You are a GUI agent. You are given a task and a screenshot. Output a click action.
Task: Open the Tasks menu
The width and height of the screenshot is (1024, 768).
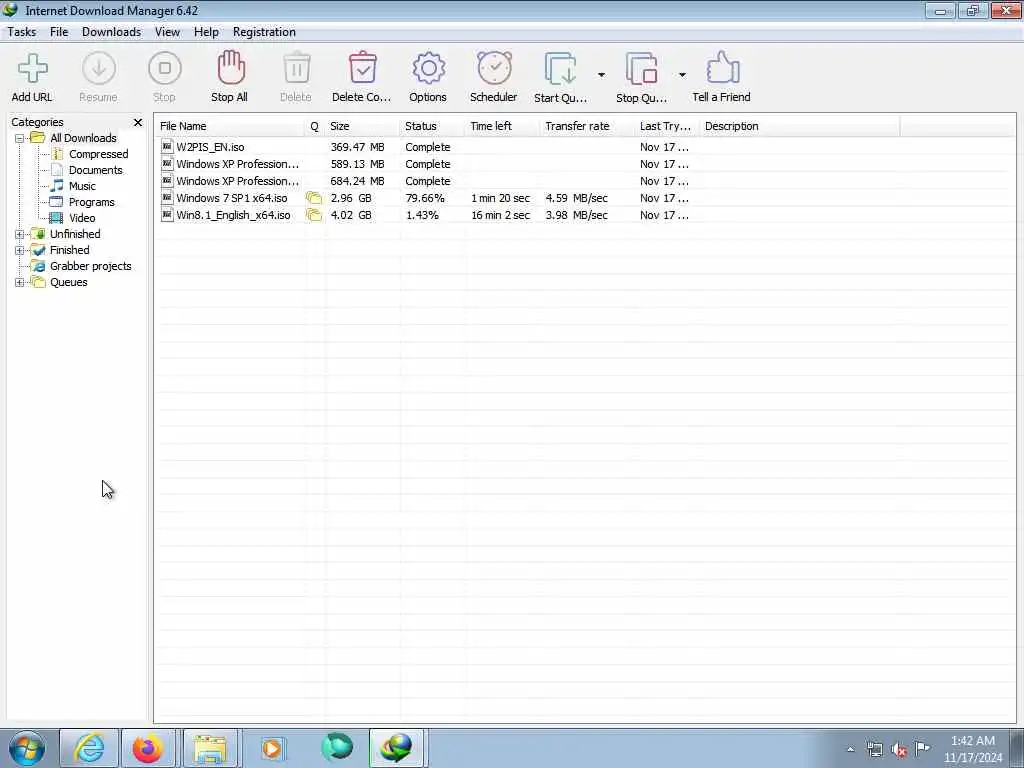22,32
